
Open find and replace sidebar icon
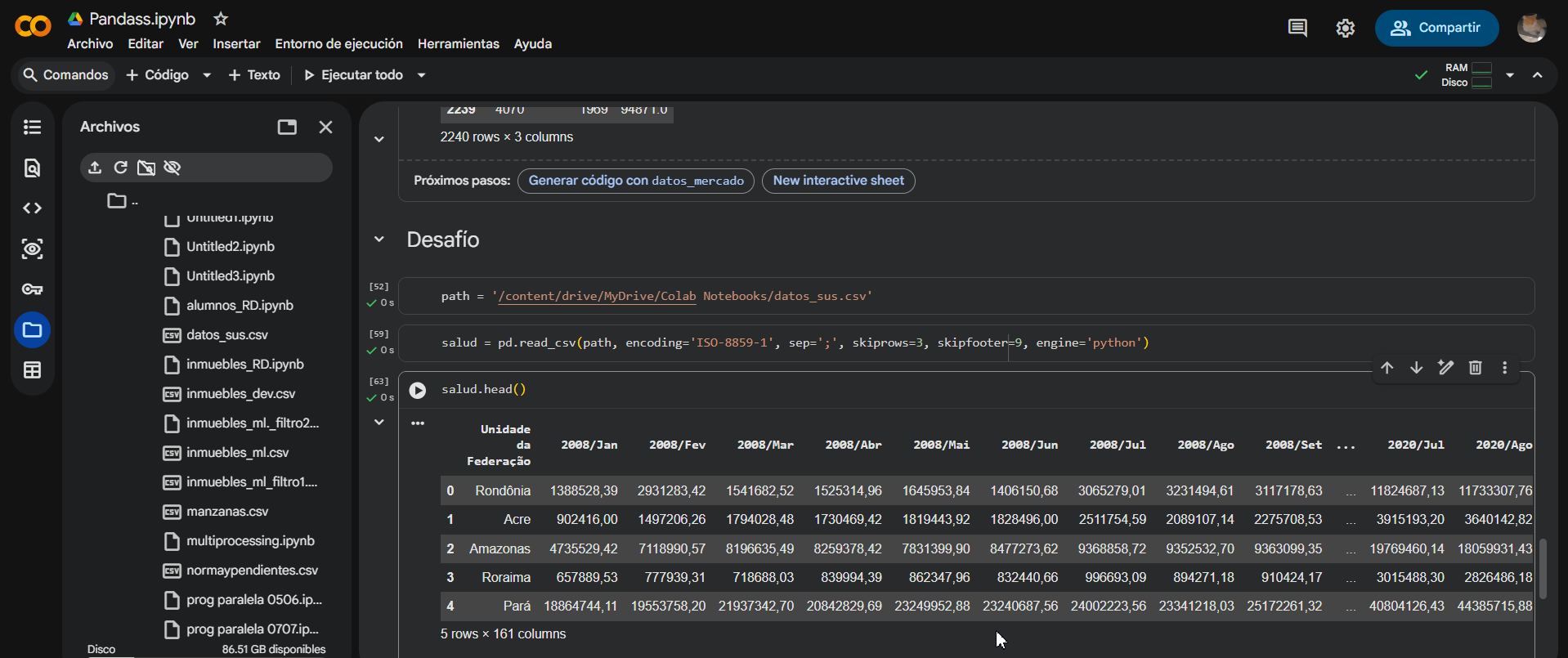point(32,168)
